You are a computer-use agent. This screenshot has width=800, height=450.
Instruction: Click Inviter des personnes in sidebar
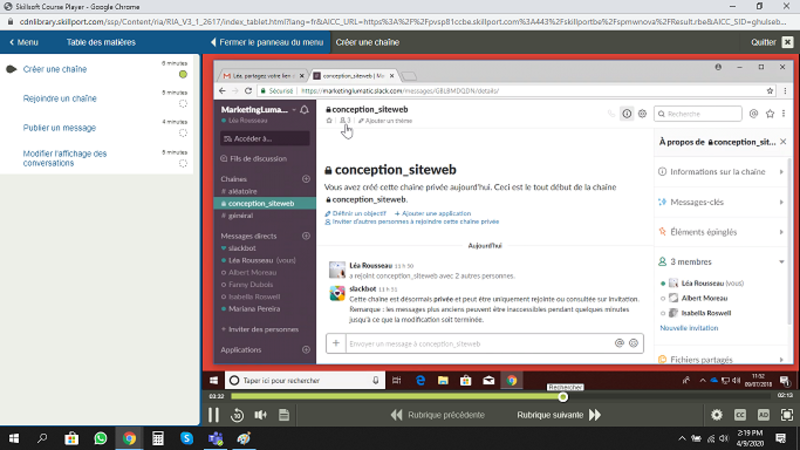(260, 330)
